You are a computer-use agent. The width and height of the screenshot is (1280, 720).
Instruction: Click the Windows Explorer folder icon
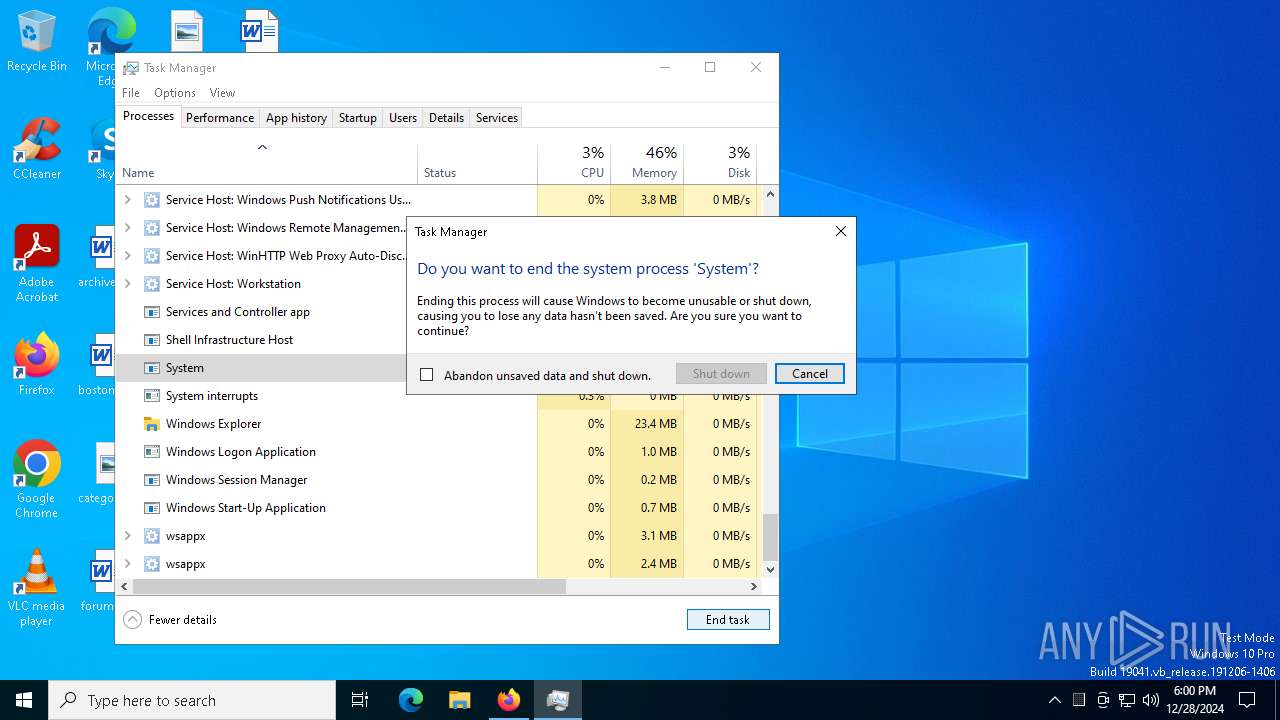click(x=152, y=424)
